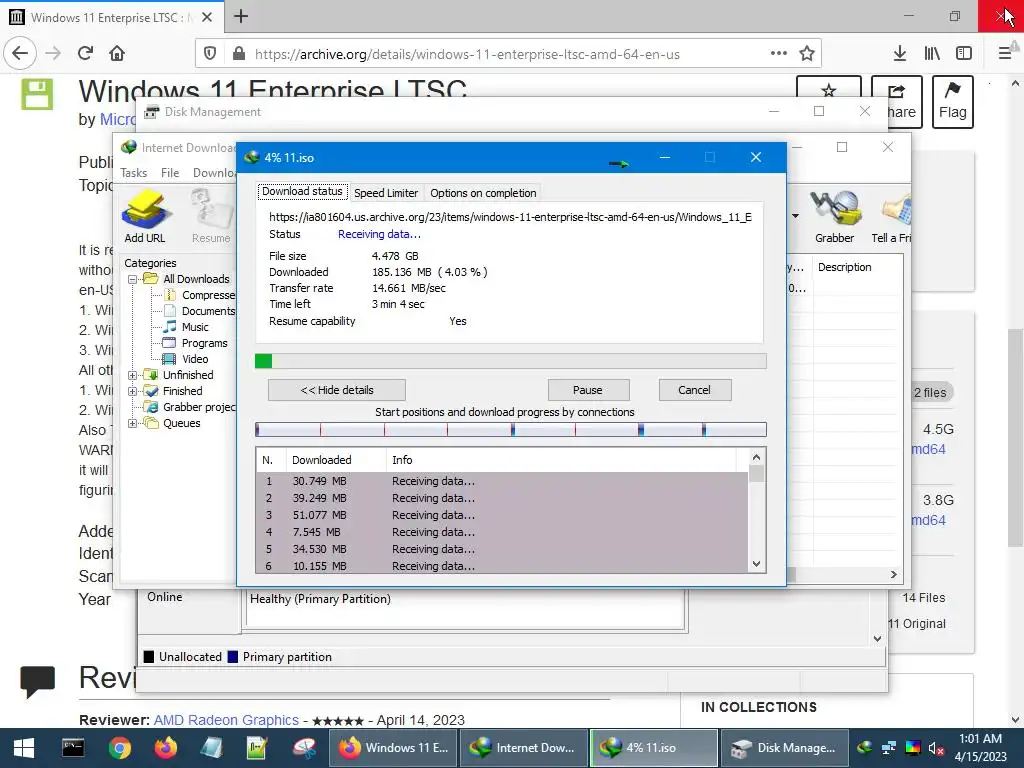Open the Firefox library icon
The width and height of the screenshot is (1024, 768).
[x=932, y=54]
